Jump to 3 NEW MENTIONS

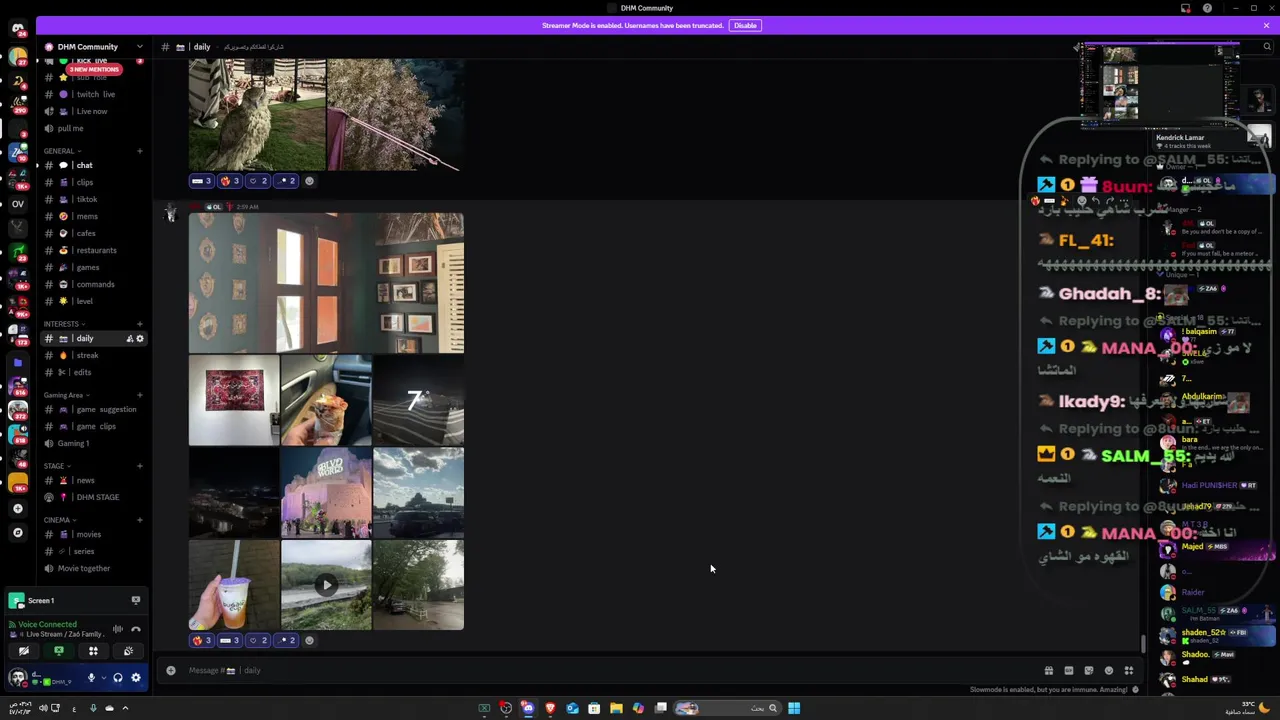click(x=94, y=70)
